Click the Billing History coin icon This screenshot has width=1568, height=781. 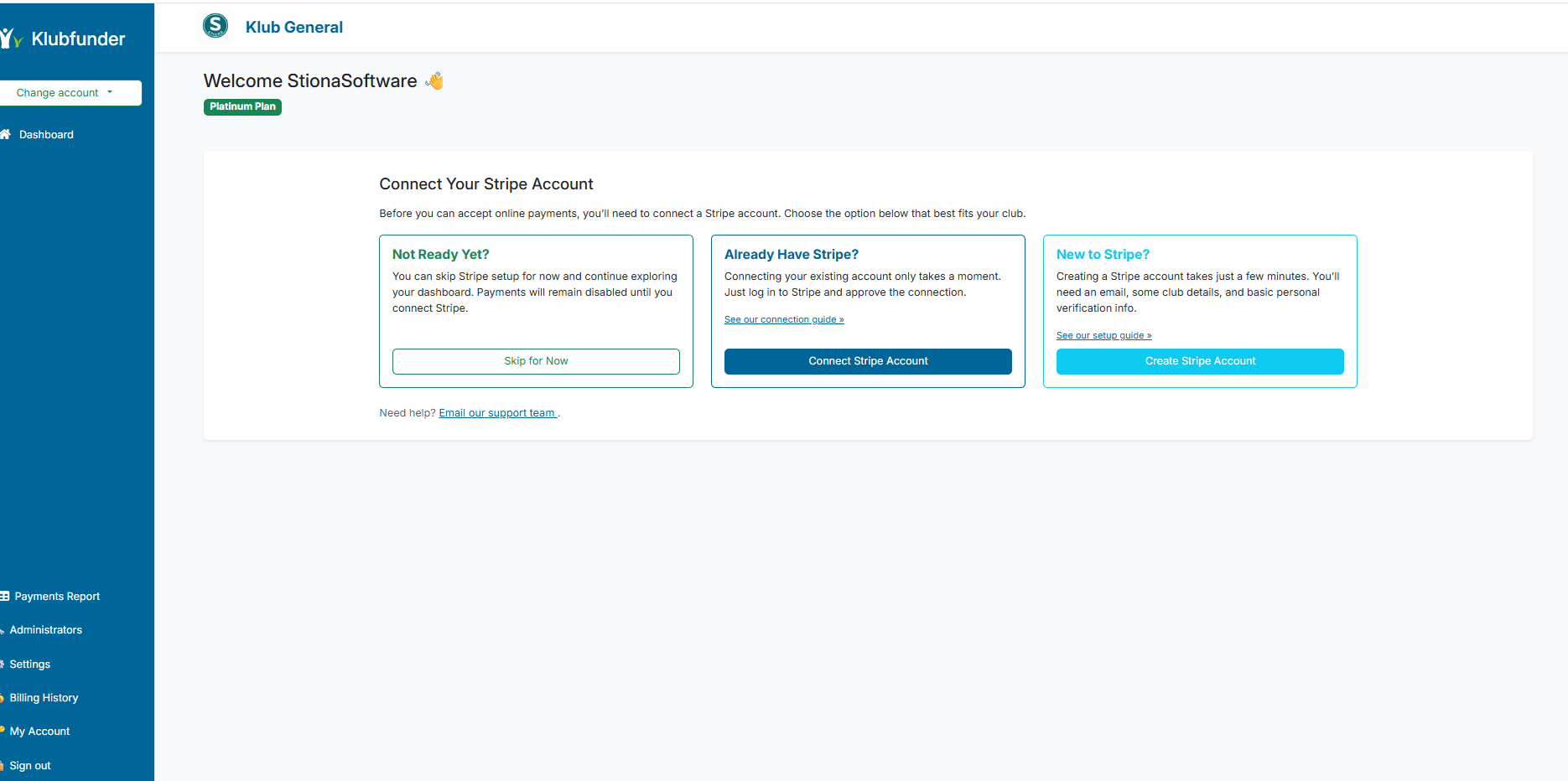click(3, 697)
